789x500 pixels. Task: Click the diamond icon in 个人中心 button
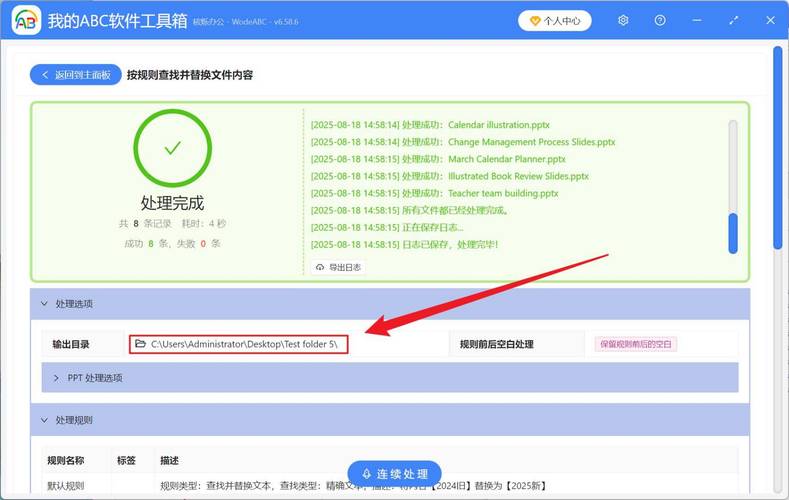(534, 21)
